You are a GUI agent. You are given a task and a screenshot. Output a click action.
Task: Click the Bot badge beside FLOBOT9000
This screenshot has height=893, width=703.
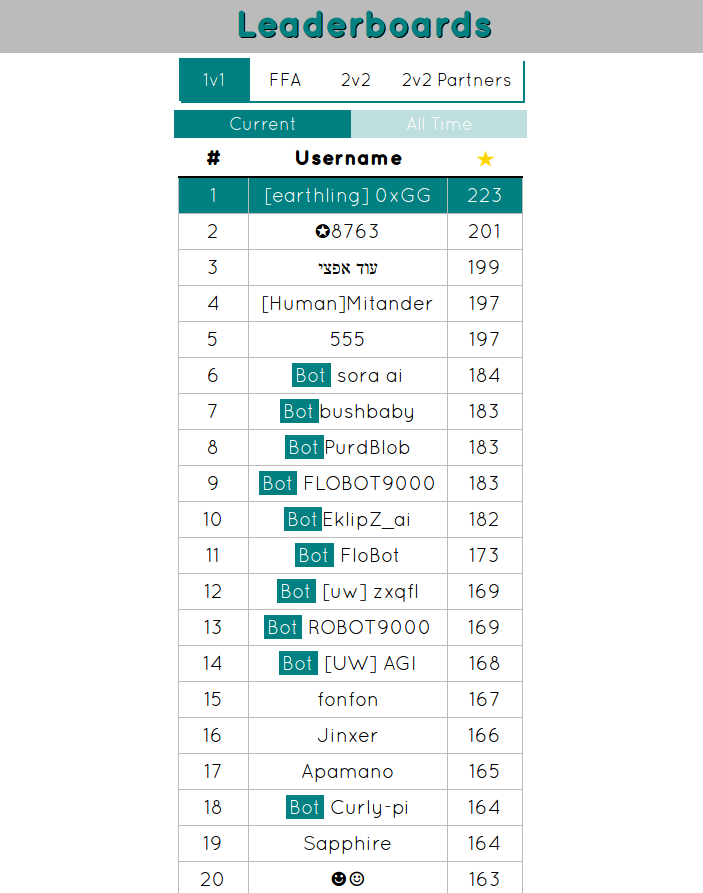[x=278, y=483]
